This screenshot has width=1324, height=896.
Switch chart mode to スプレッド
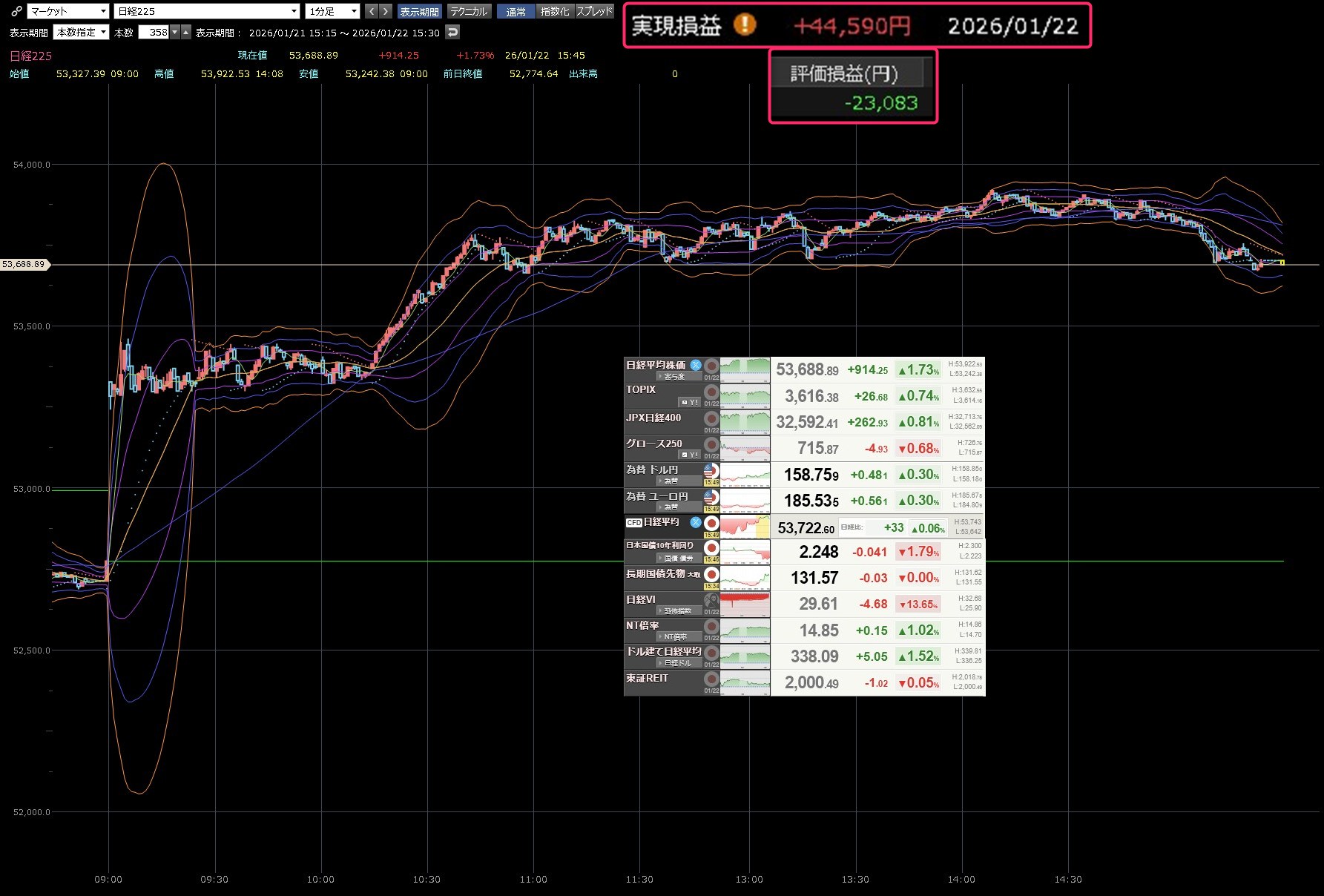click(x=595, y=11)
